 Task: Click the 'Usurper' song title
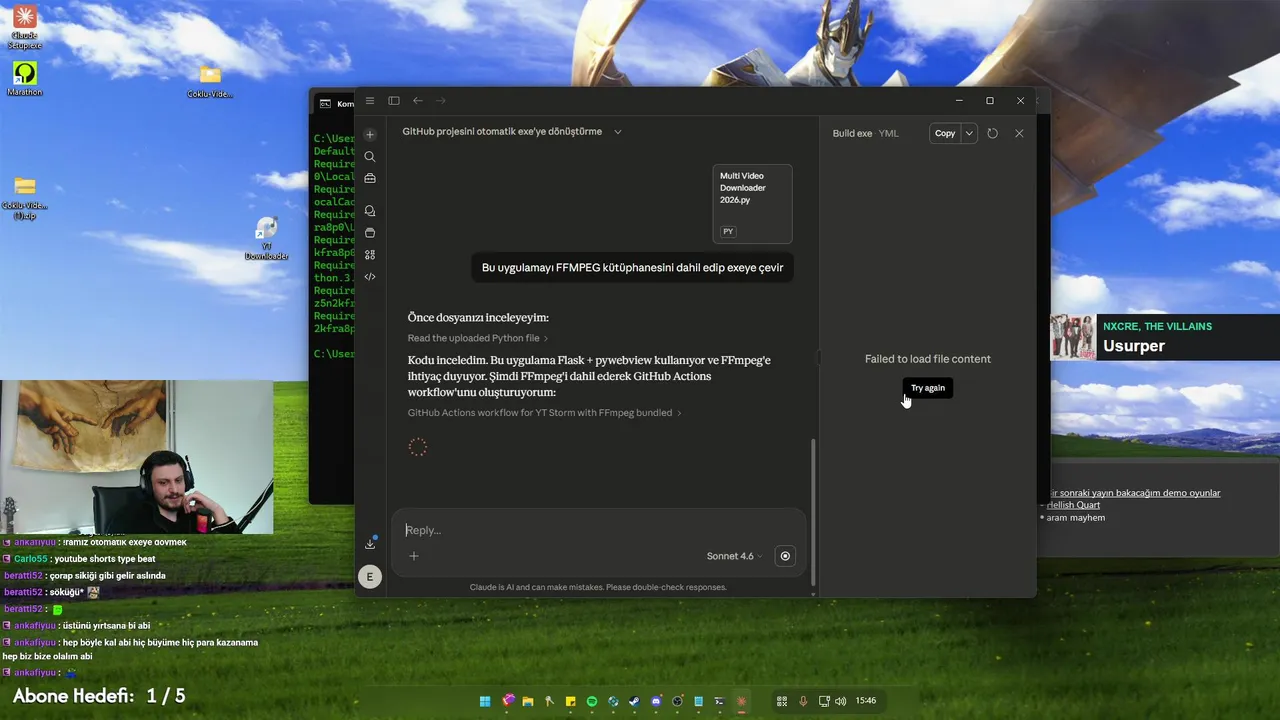pos(1134,346)
